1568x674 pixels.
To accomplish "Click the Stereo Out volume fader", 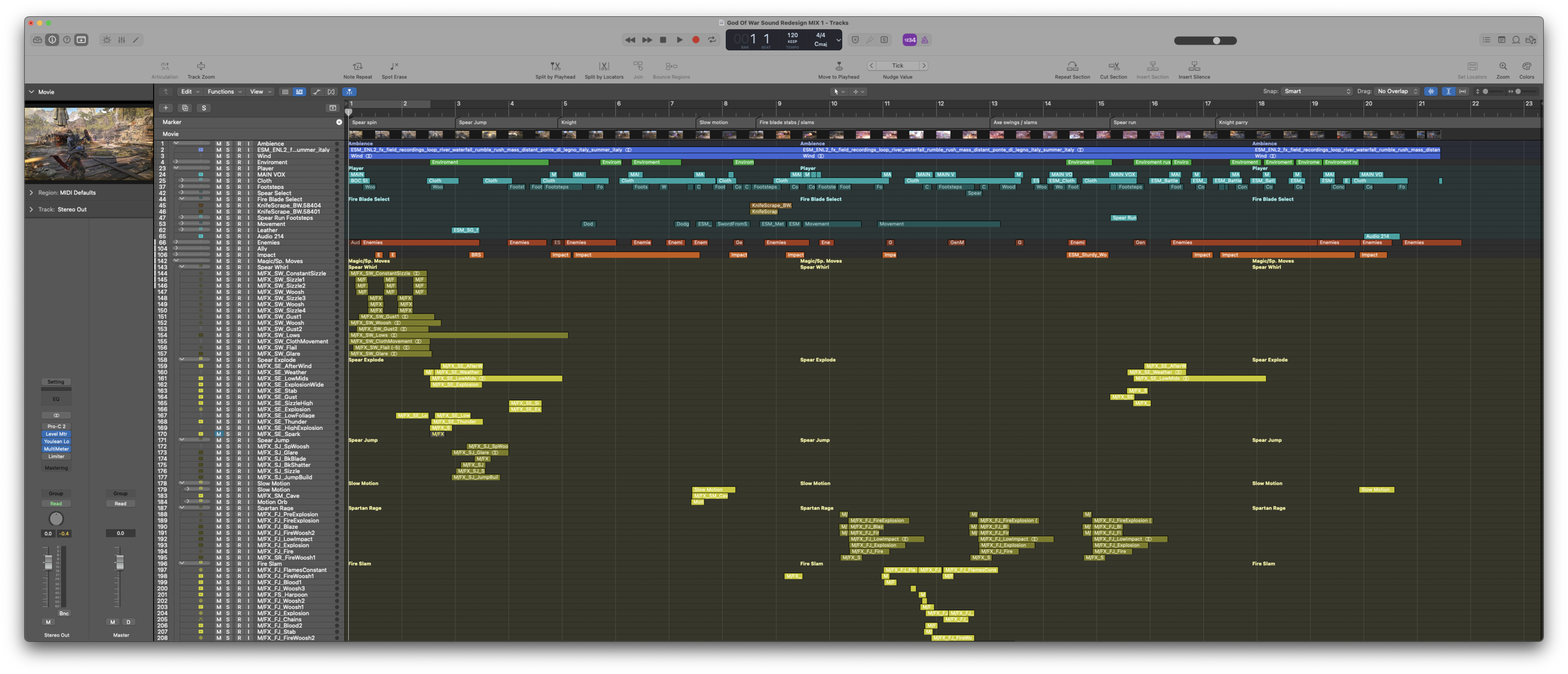I will click(48, 562).
